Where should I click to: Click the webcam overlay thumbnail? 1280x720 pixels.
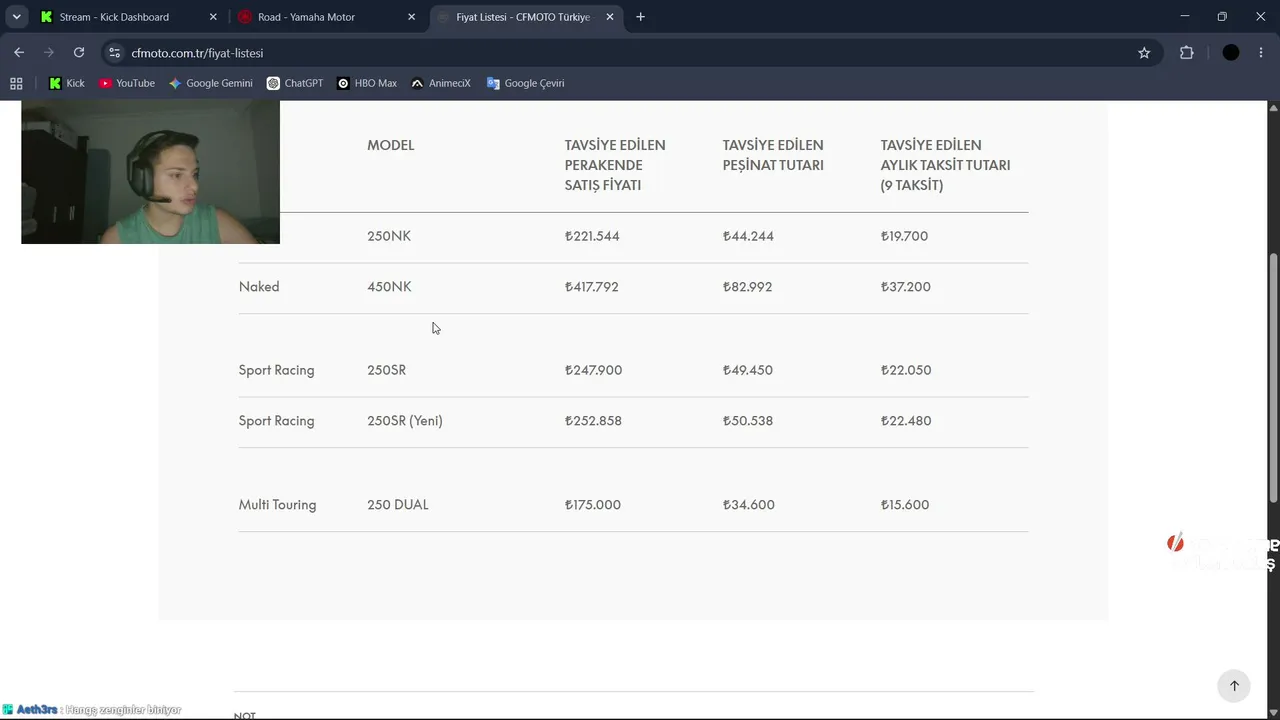coord(150,172)
